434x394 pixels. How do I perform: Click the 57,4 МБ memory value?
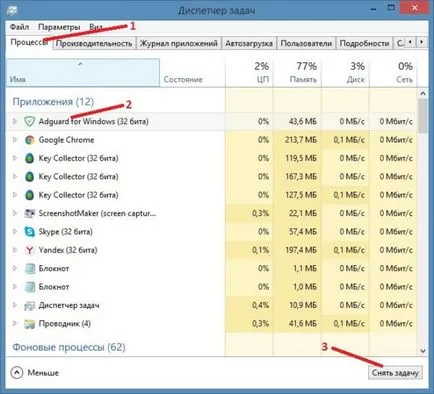pyautogui.click(x=303, y=232)
